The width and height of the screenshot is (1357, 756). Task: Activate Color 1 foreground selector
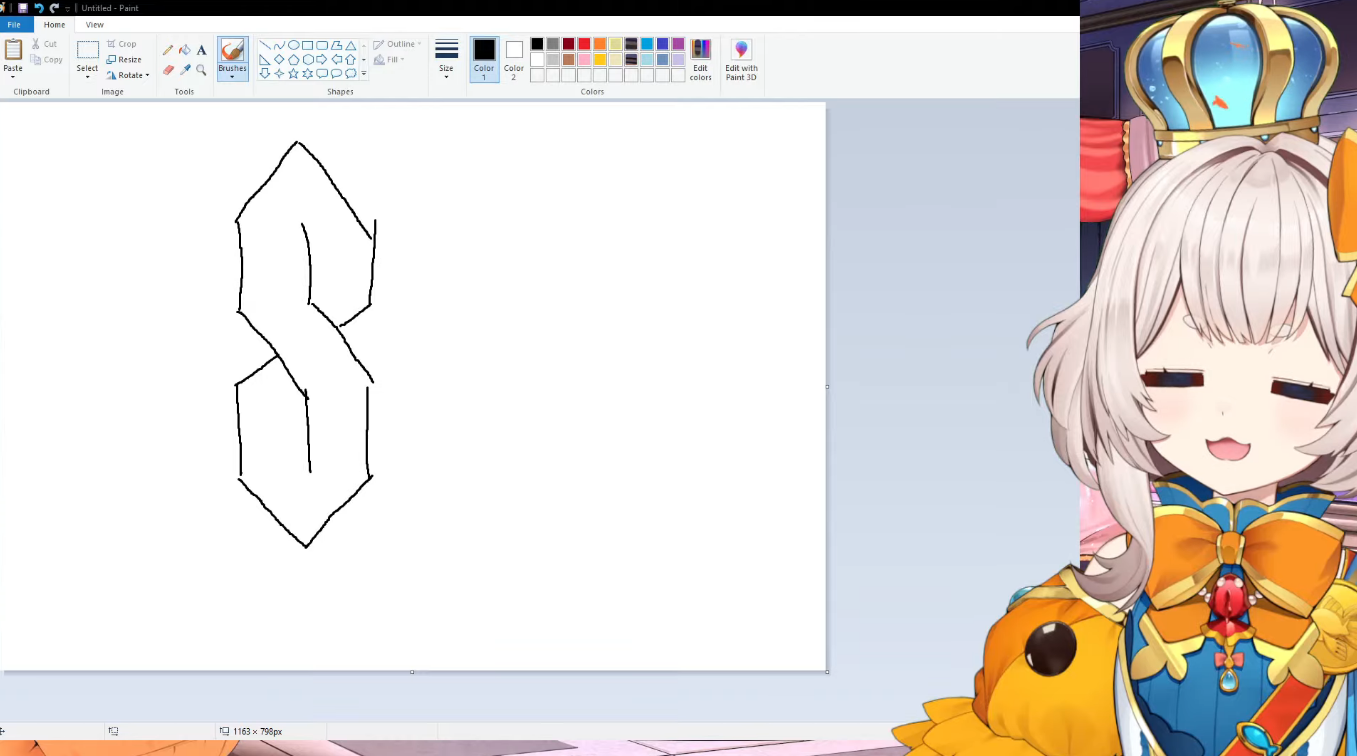tap(484, 60)
